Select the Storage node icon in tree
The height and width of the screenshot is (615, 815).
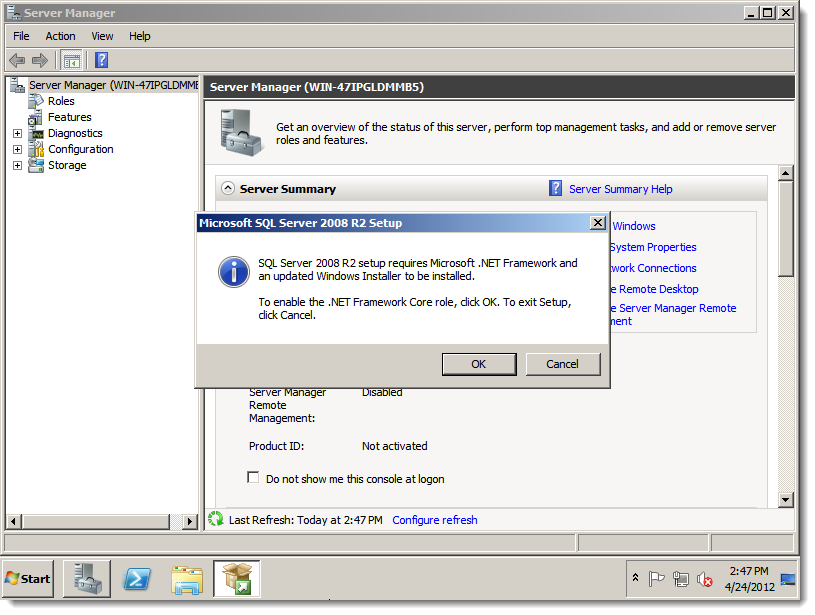[36, 165]
